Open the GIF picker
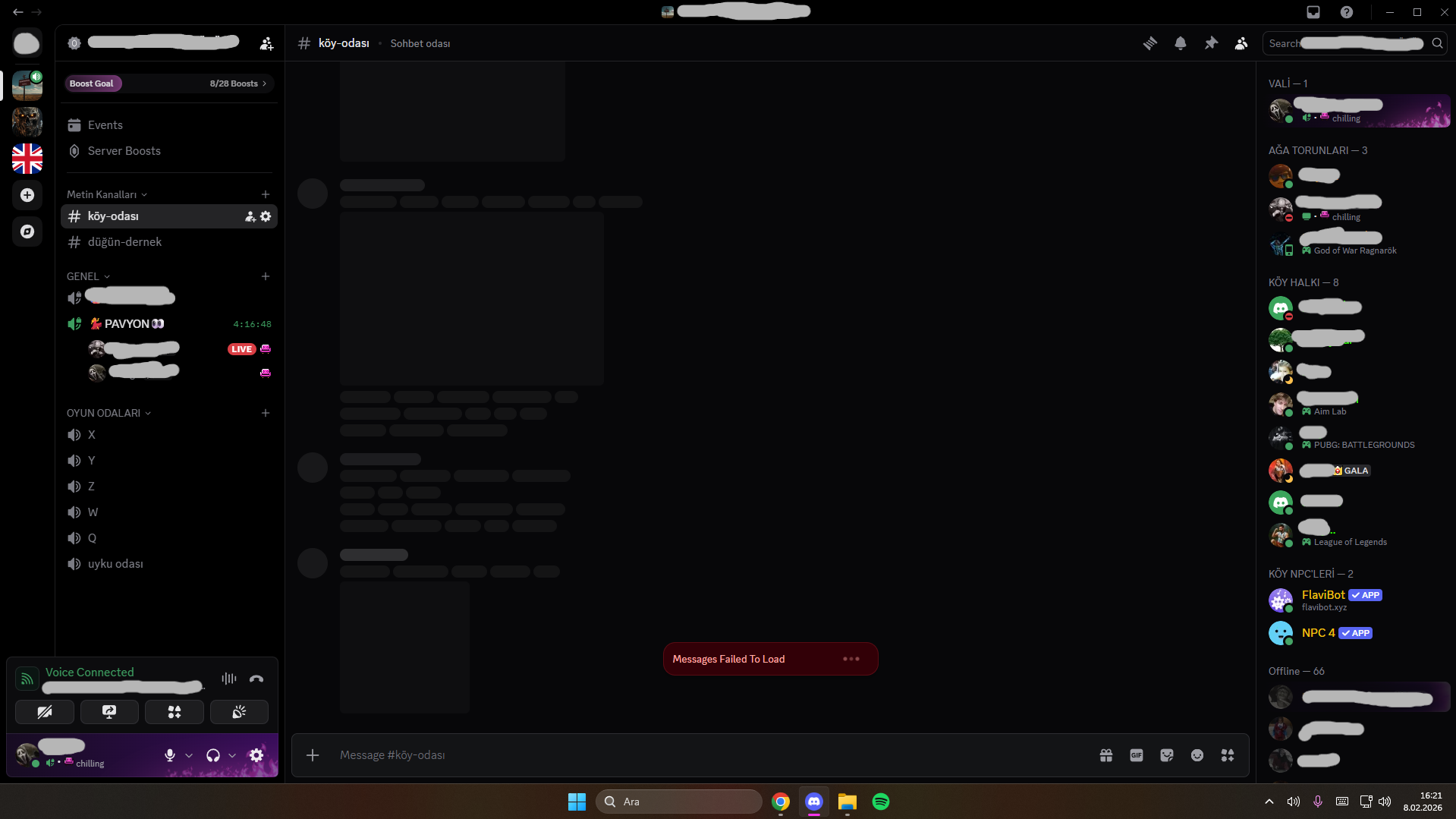The width and height of the screenshot is (1456, 819). click(x=1137, y=755)
